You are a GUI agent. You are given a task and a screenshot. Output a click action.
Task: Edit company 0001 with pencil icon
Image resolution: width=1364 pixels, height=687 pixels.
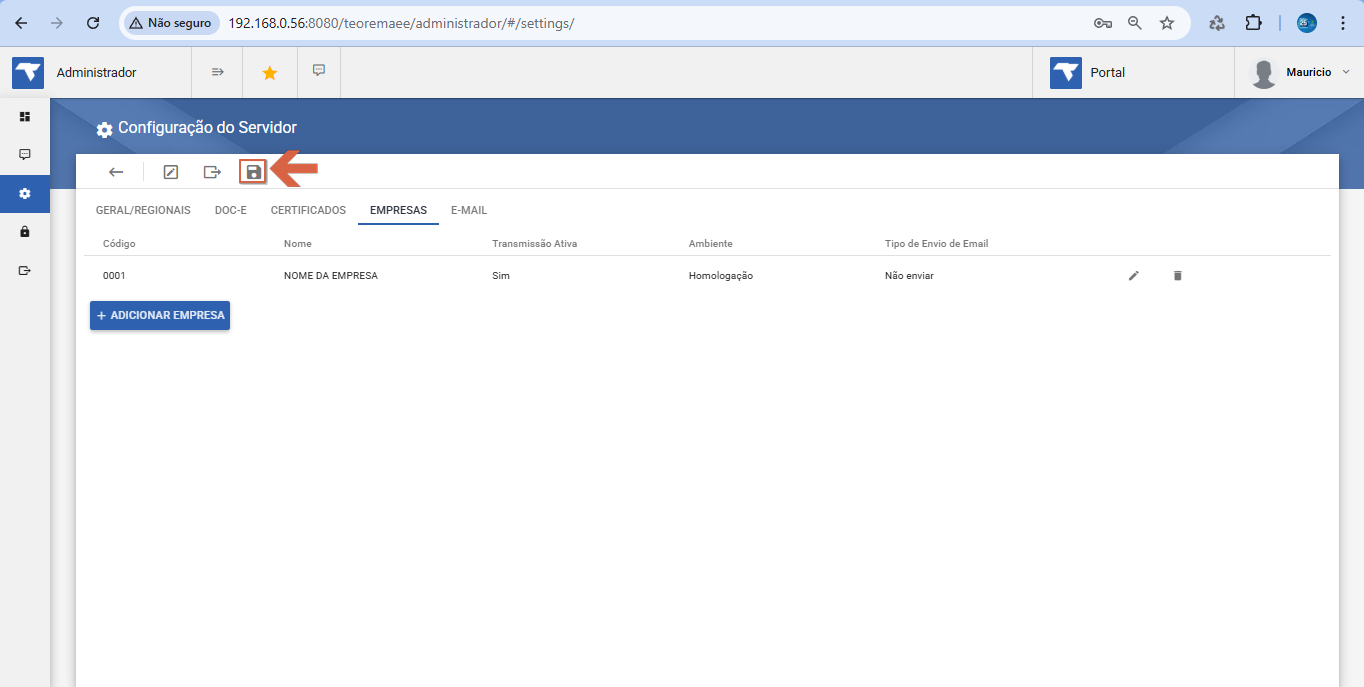point(1134,275)
